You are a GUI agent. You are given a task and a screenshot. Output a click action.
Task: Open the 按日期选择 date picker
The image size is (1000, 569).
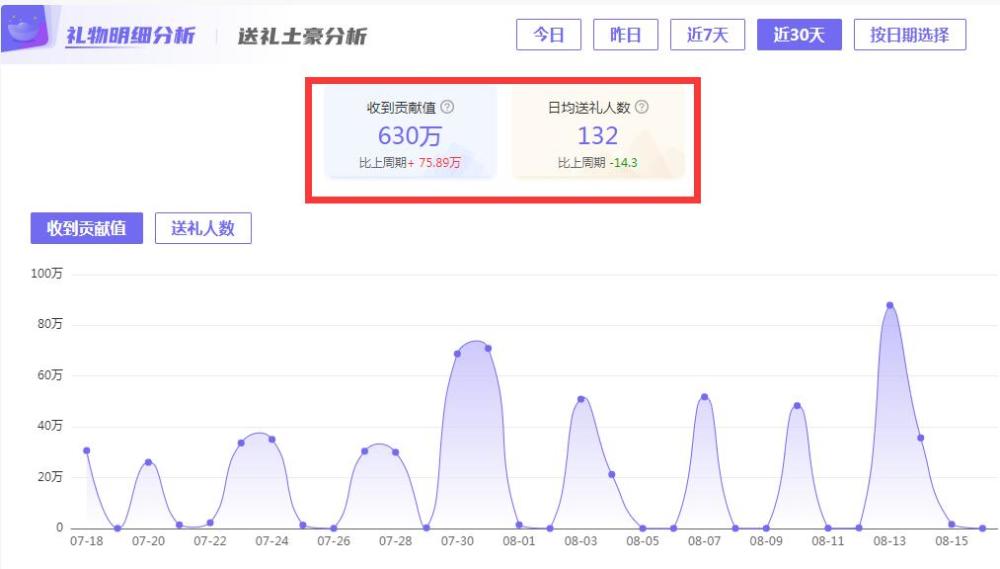(x=909, y=34)
